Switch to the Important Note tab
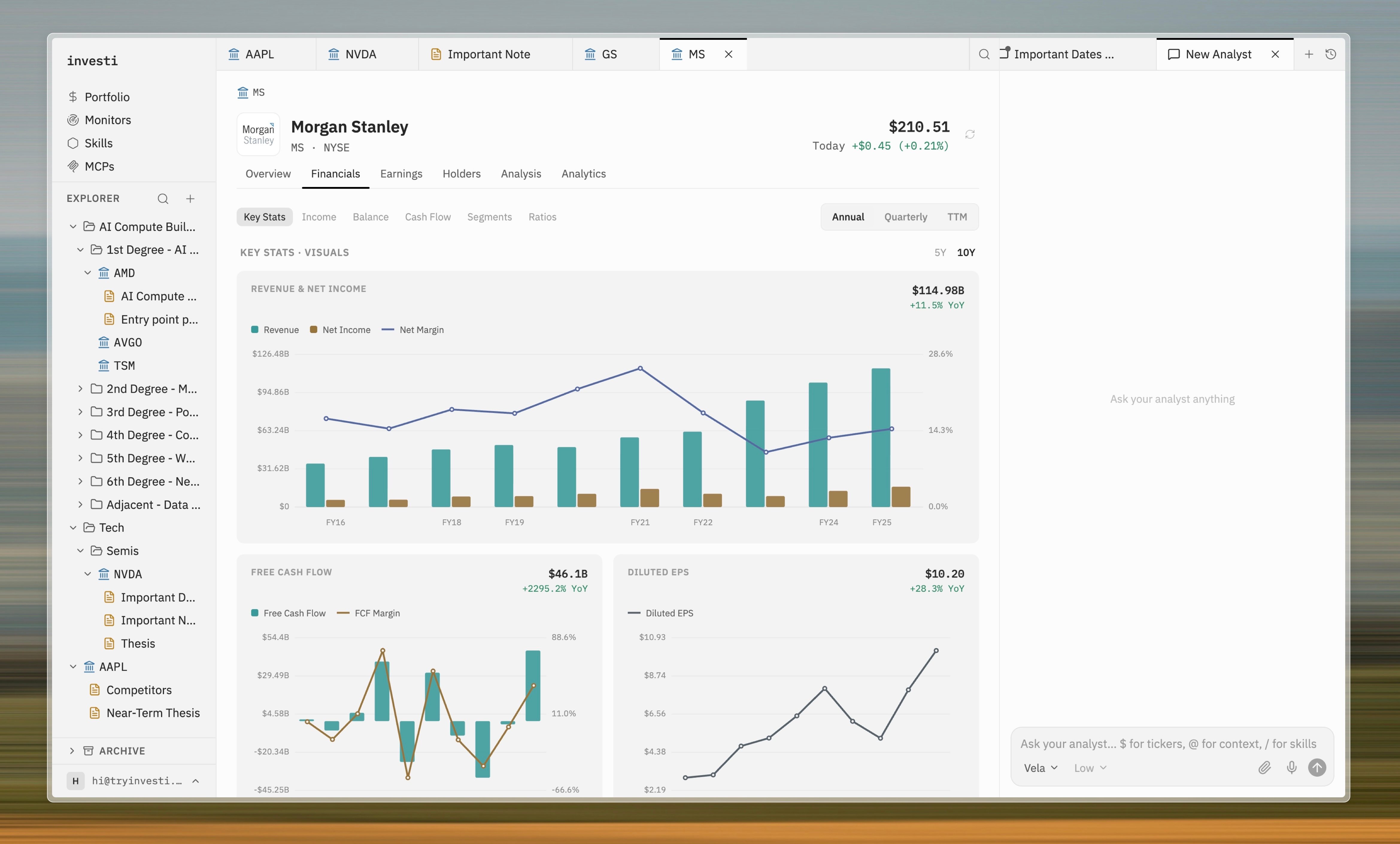The image size is (1400, 844). tap(495, 54)
